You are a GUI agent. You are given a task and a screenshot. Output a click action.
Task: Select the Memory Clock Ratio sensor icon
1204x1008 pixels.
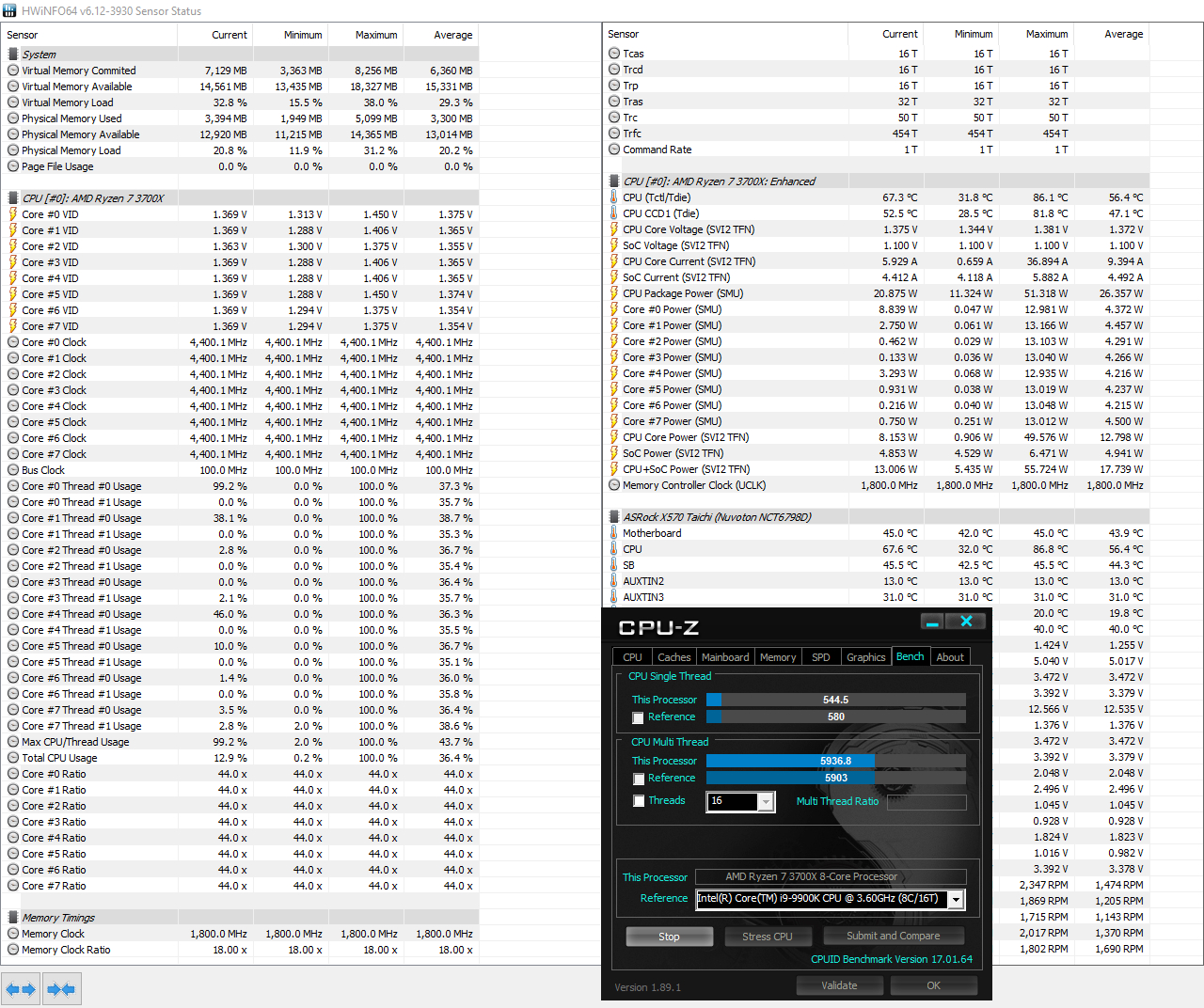pyautogui.click(x=13, y=950)
